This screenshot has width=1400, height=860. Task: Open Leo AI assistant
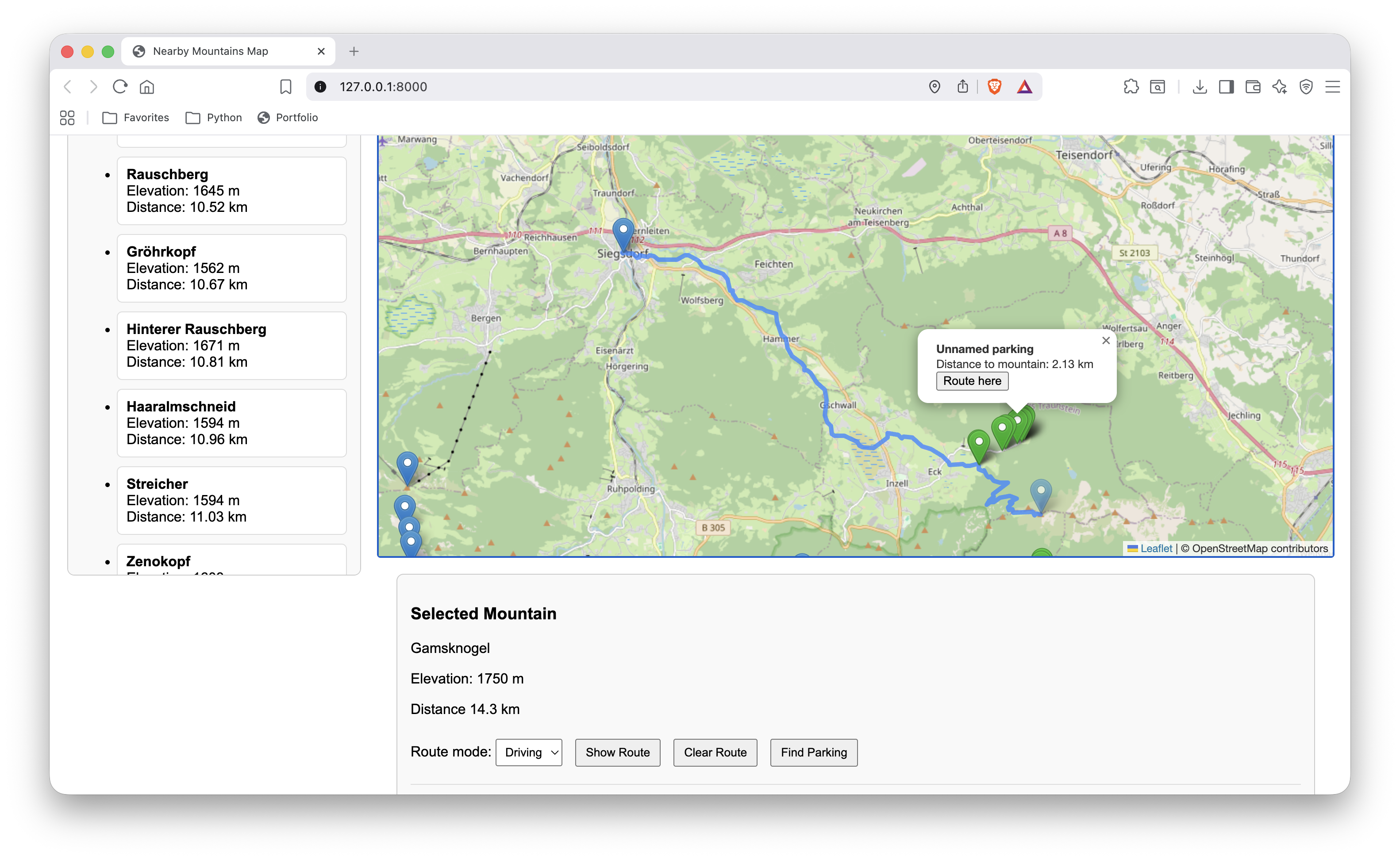[x=1279, y=86]
